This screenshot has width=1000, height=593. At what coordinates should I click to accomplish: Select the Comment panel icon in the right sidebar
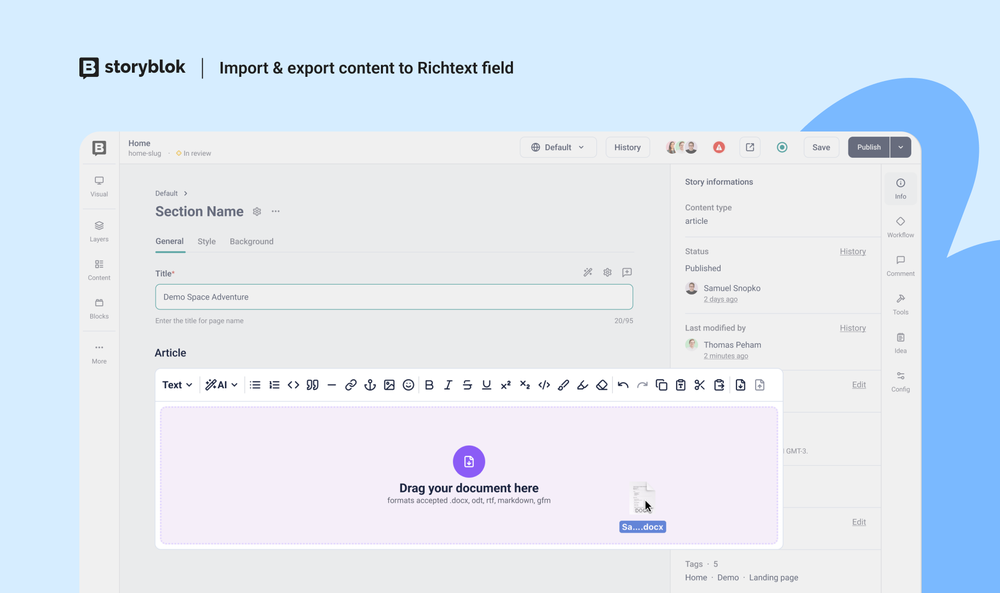pos(900,262)
